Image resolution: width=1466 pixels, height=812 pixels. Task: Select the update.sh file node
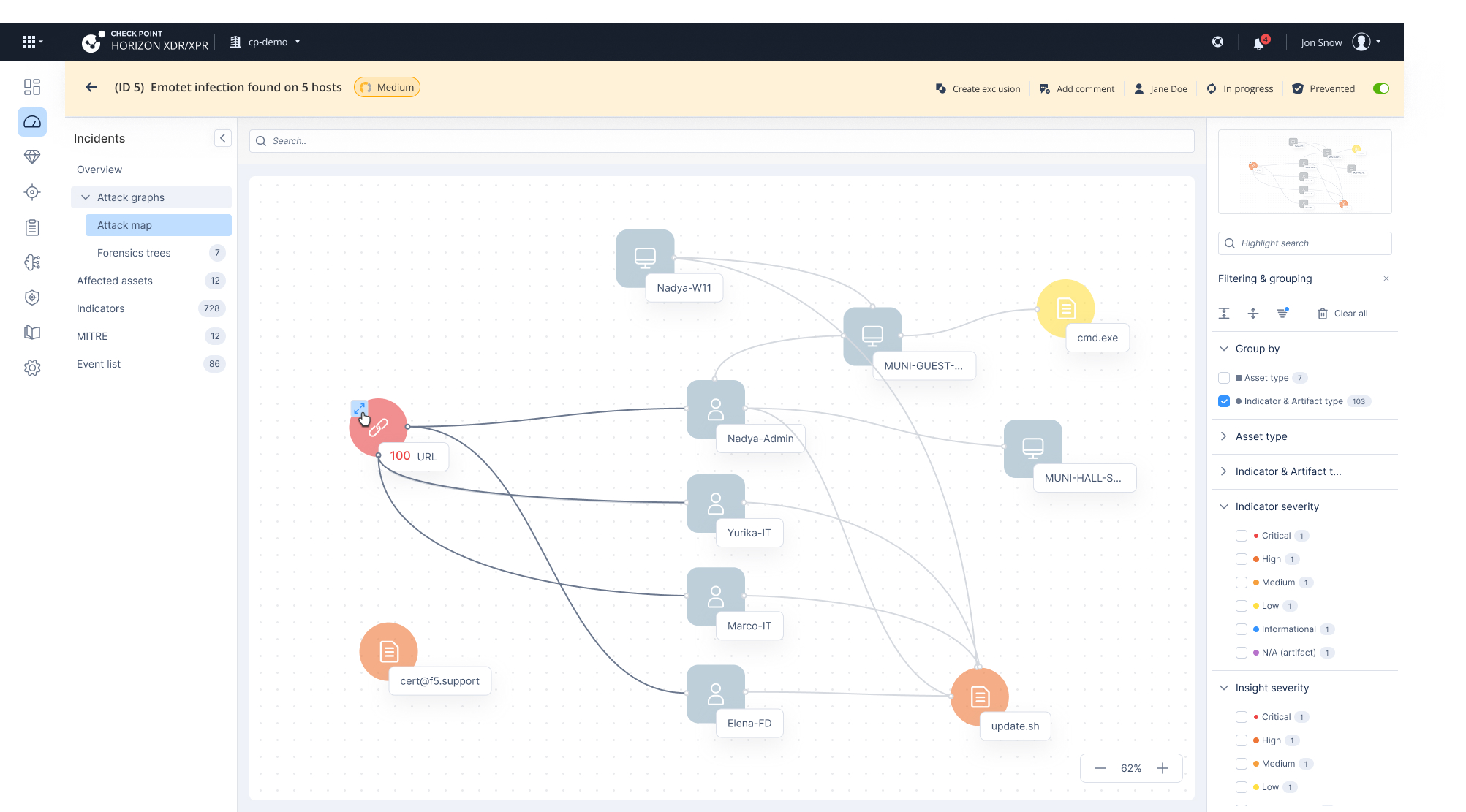coord(979,697)
